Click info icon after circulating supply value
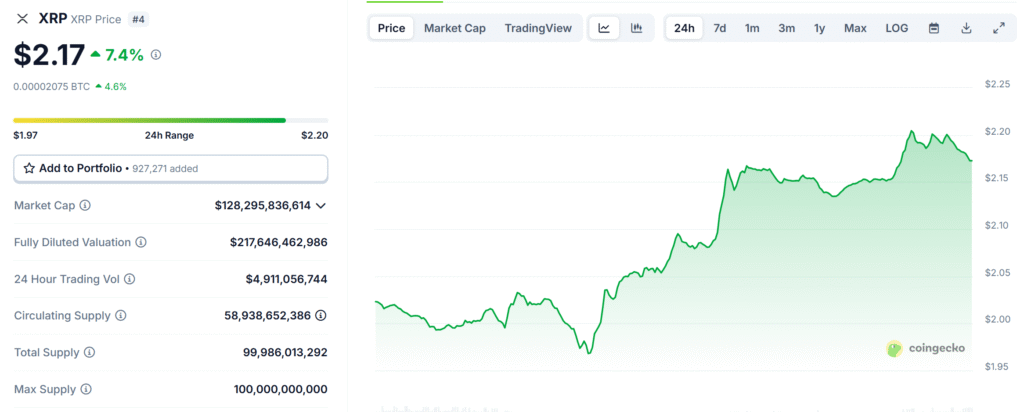Viewport: 1024px width, 412px height. coord(320,315)
